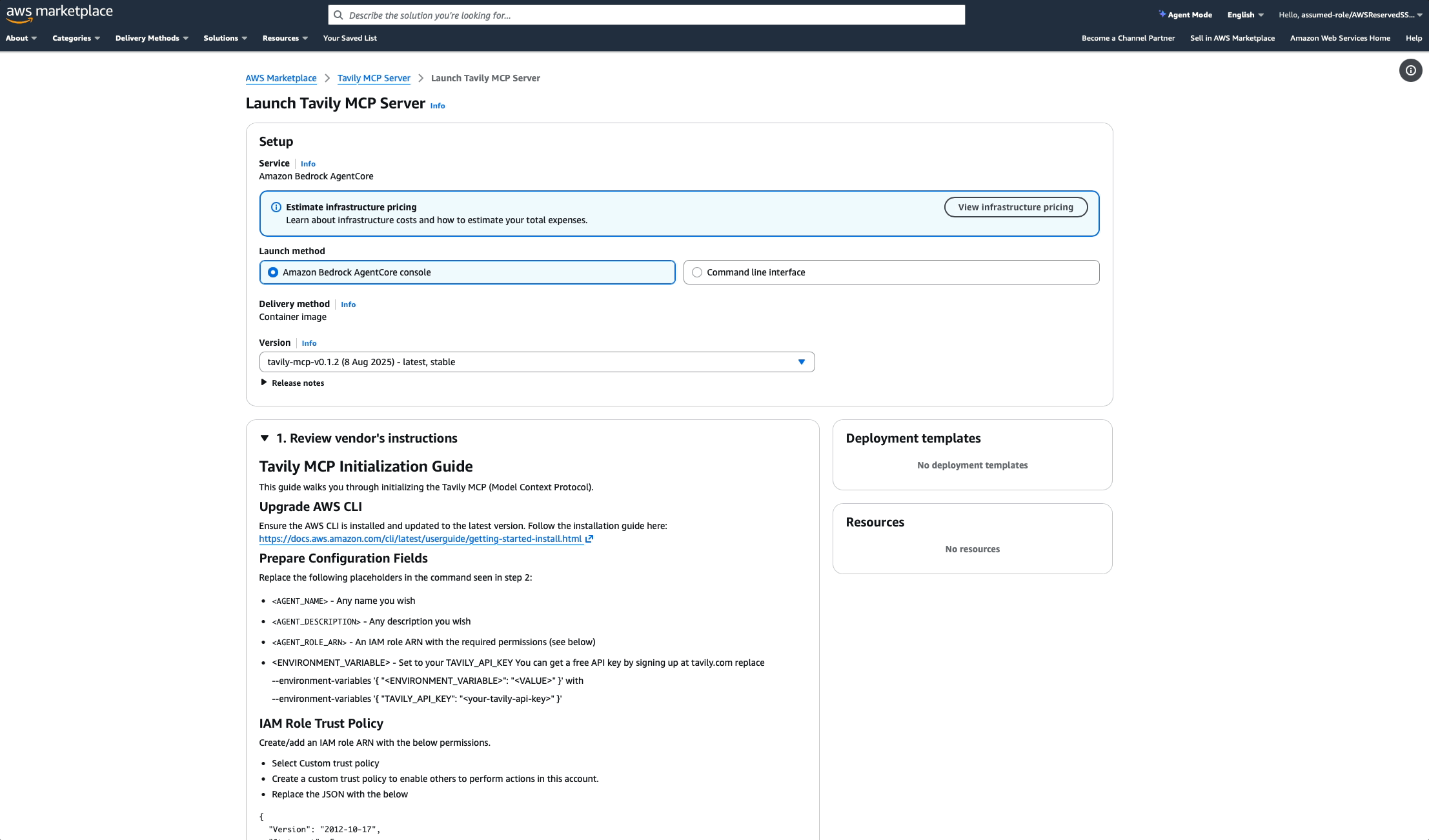Click the circular info icon on the right edge
Screen dimensions: 1429x840
[1410, 70]
